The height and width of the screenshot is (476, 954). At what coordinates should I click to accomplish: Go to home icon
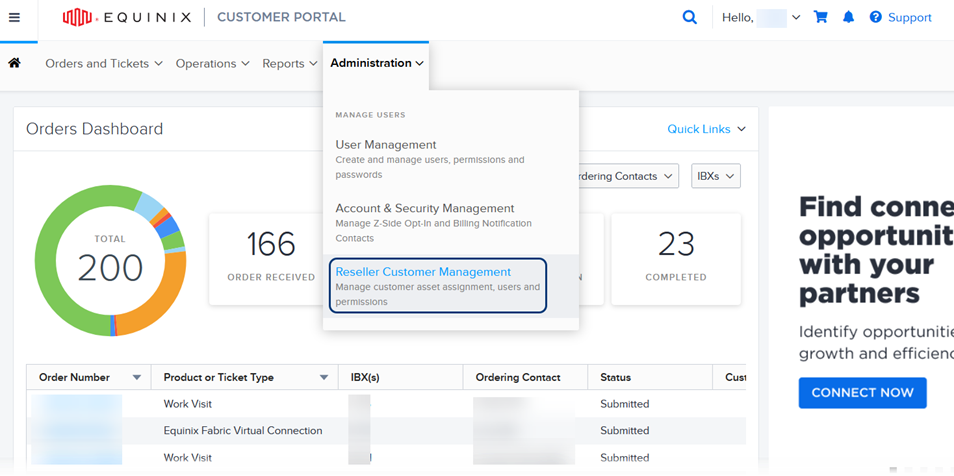click(x=14, y=63)
